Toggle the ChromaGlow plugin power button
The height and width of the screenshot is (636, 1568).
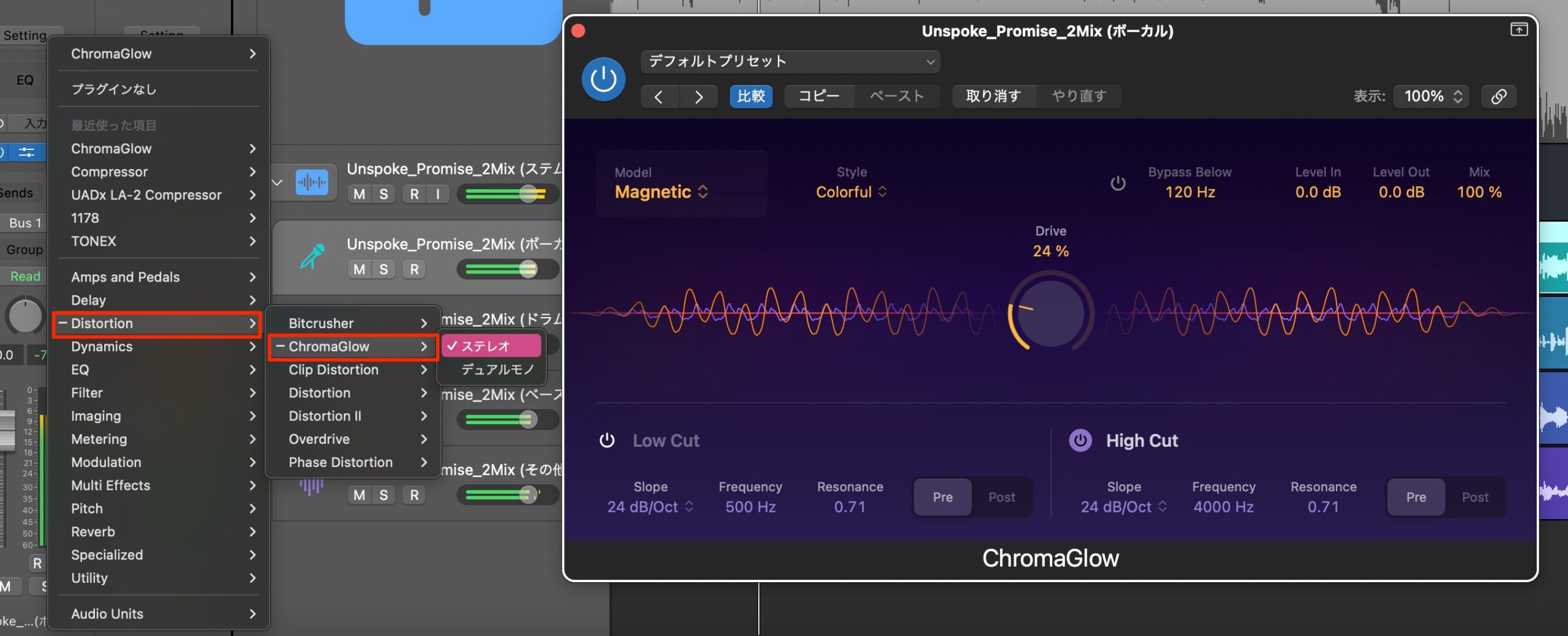point(603,79)
